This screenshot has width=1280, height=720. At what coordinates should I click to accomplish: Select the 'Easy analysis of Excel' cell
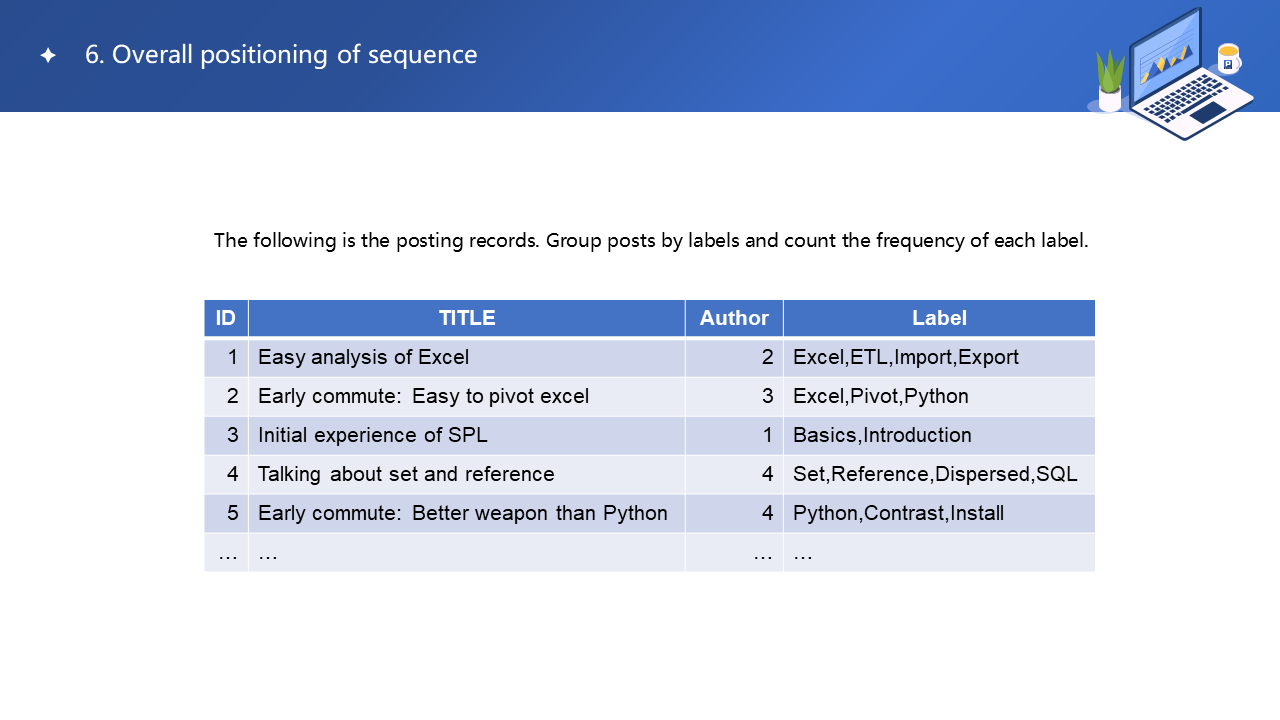pos(363,357)
